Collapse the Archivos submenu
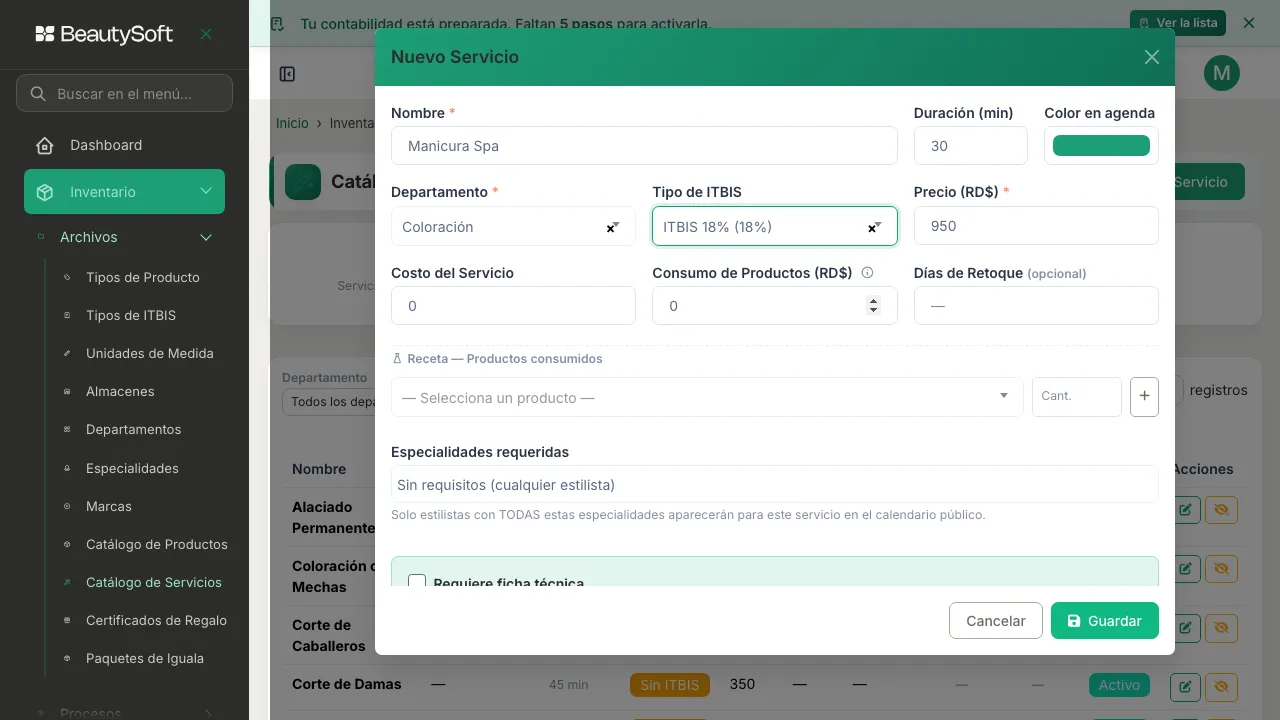This screenshot has width=1280, height=720. pos(206,237)
